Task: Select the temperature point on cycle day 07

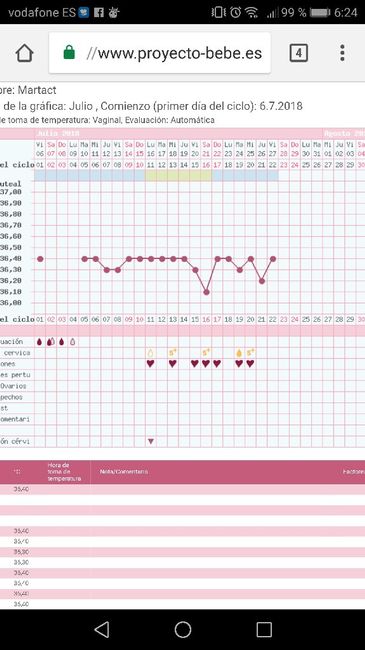Action: click(107, 270)
